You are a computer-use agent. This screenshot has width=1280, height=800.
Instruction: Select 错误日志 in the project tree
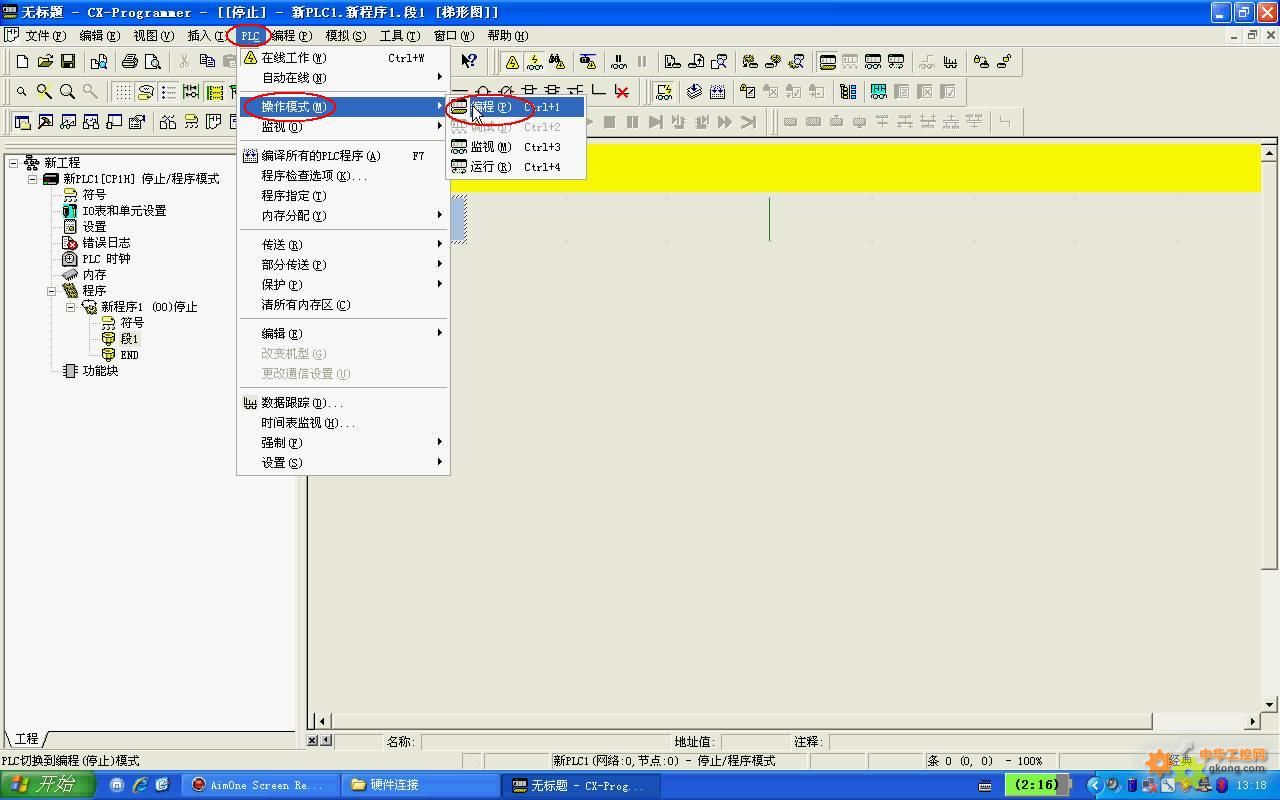(106, 243)
